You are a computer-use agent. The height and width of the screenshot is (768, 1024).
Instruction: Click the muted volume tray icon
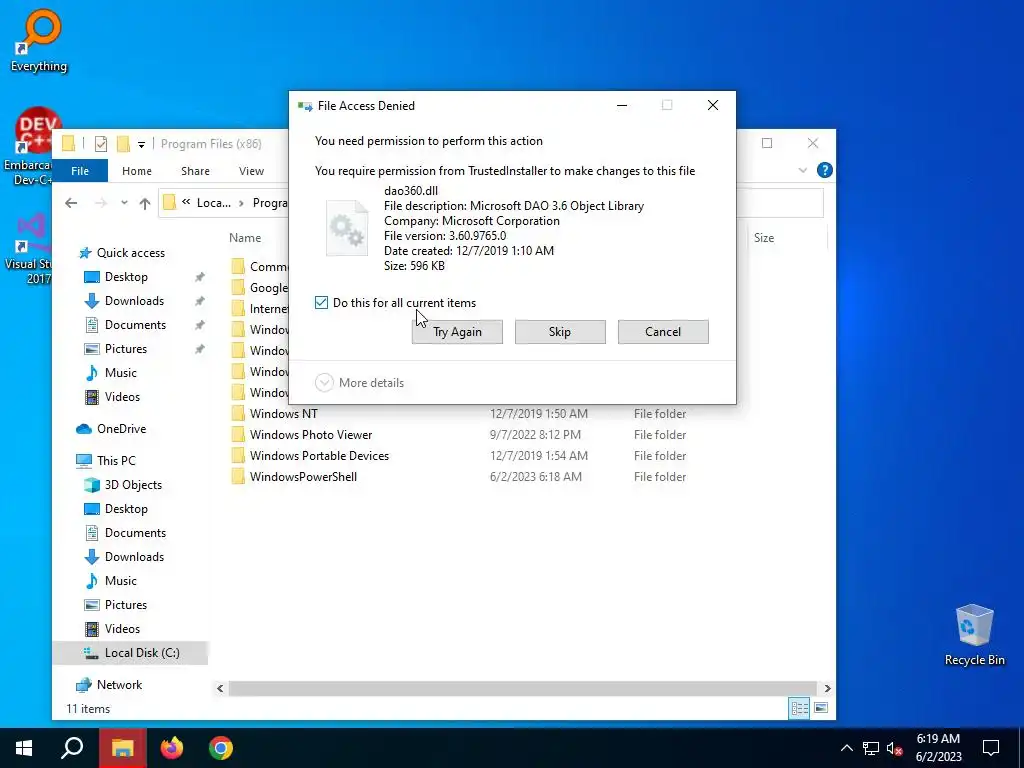[x=895, y=748]
